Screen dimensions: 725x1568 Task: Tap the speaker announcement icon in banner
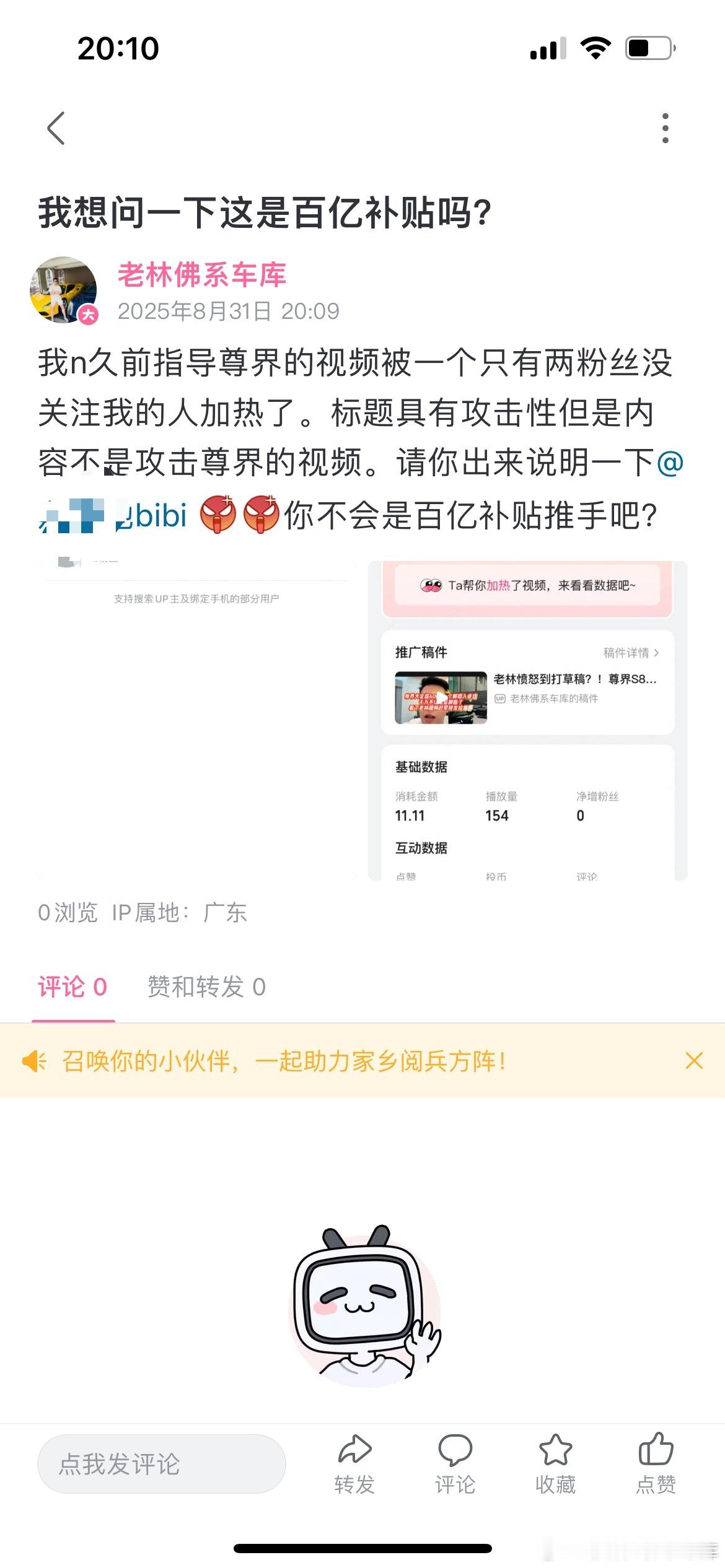pos(34,1061)
